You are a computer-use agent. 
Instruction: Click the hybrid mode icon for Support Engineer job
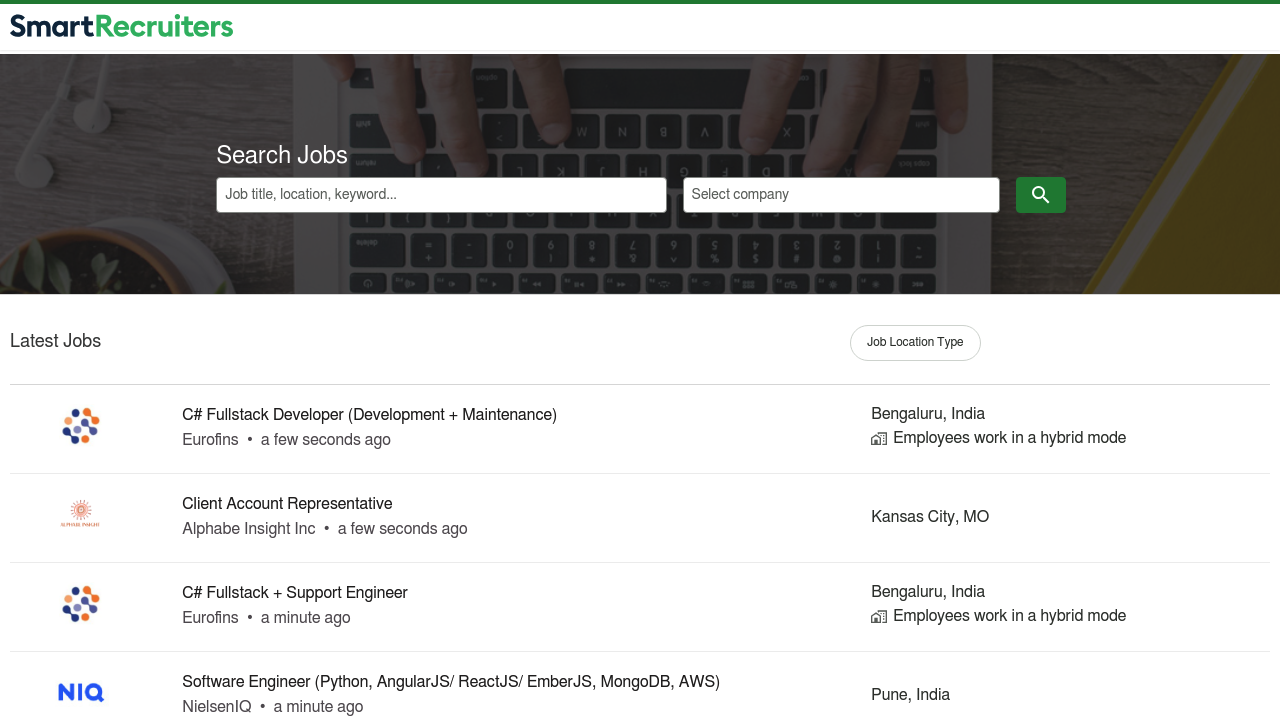tap(878, 616)
